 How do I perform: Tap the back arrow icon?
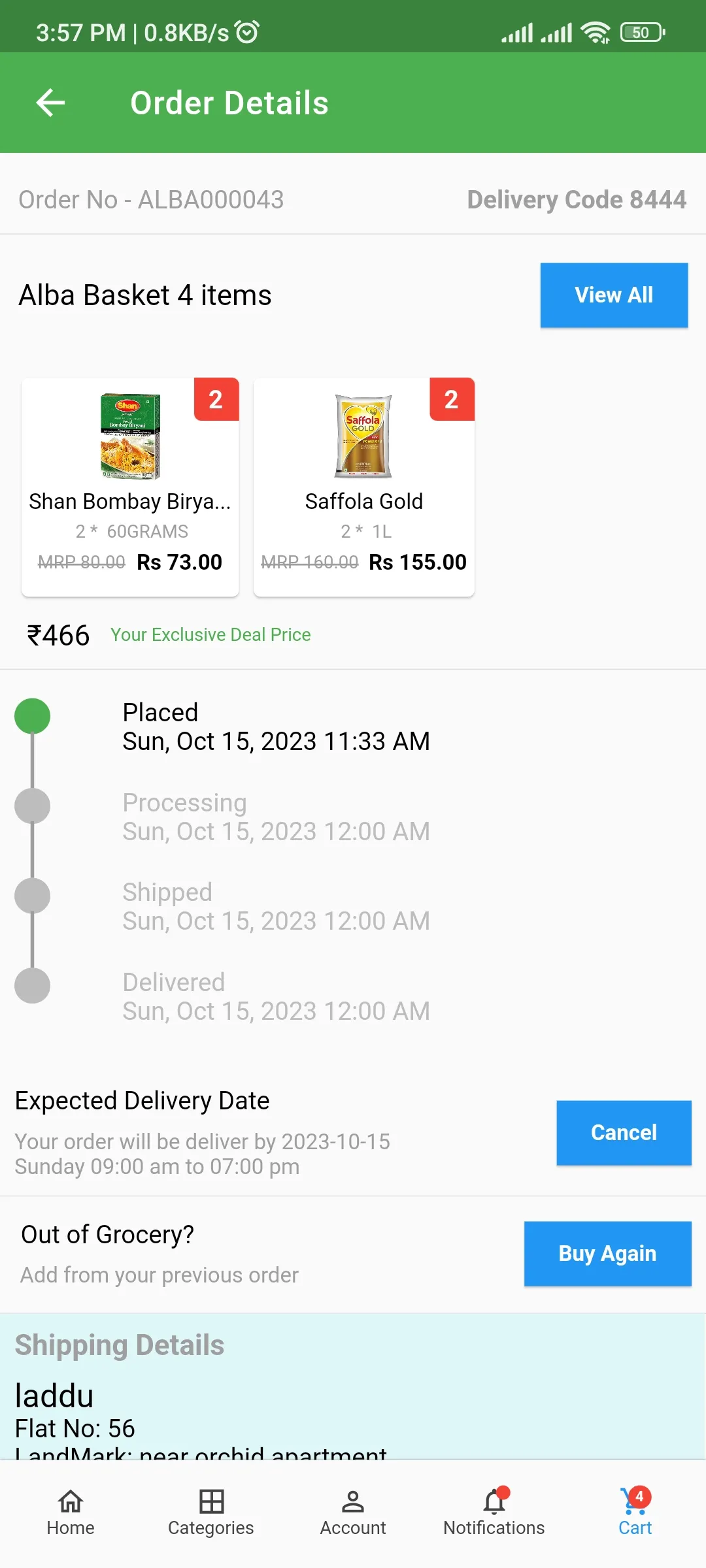pos(50,103)
